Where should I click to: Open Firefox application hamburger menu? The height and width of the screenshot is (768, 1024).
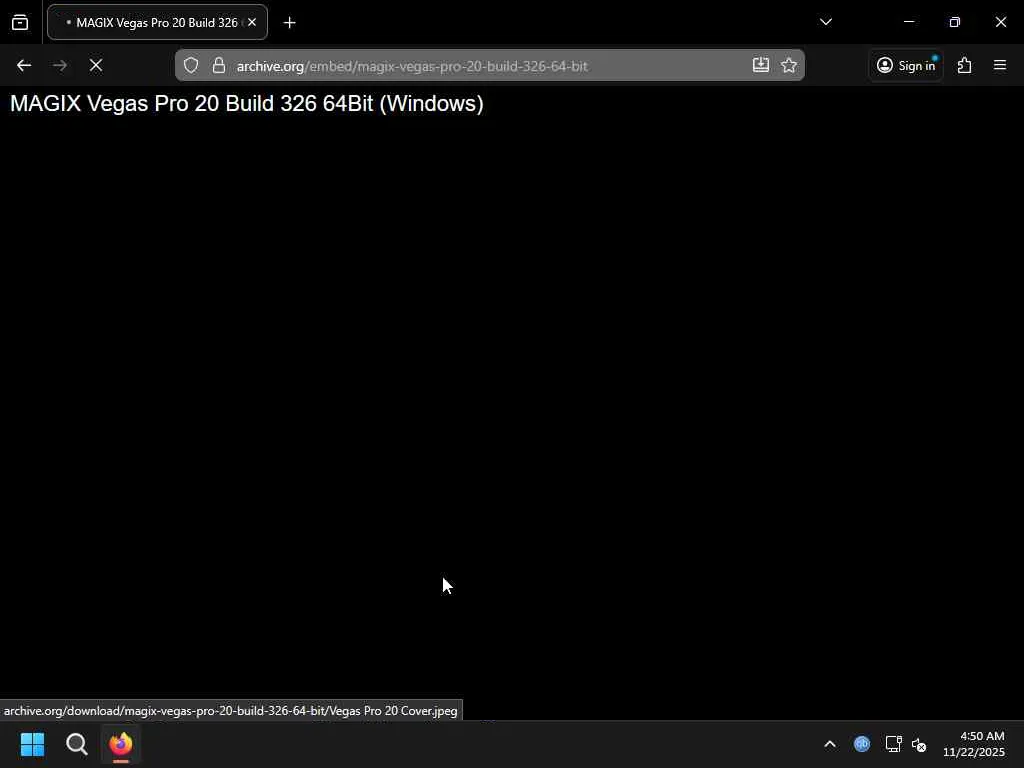tap(1000, 65)
